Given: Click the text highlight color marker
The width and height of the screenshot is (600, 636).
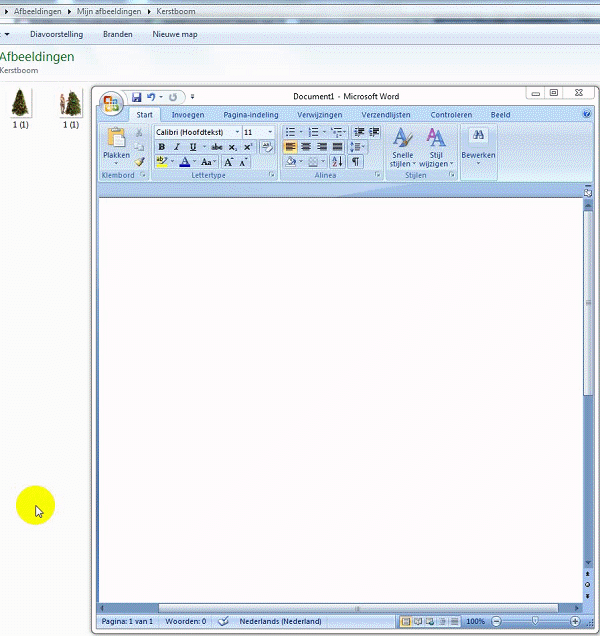Looking at the screenshot, I should [162, 162].
